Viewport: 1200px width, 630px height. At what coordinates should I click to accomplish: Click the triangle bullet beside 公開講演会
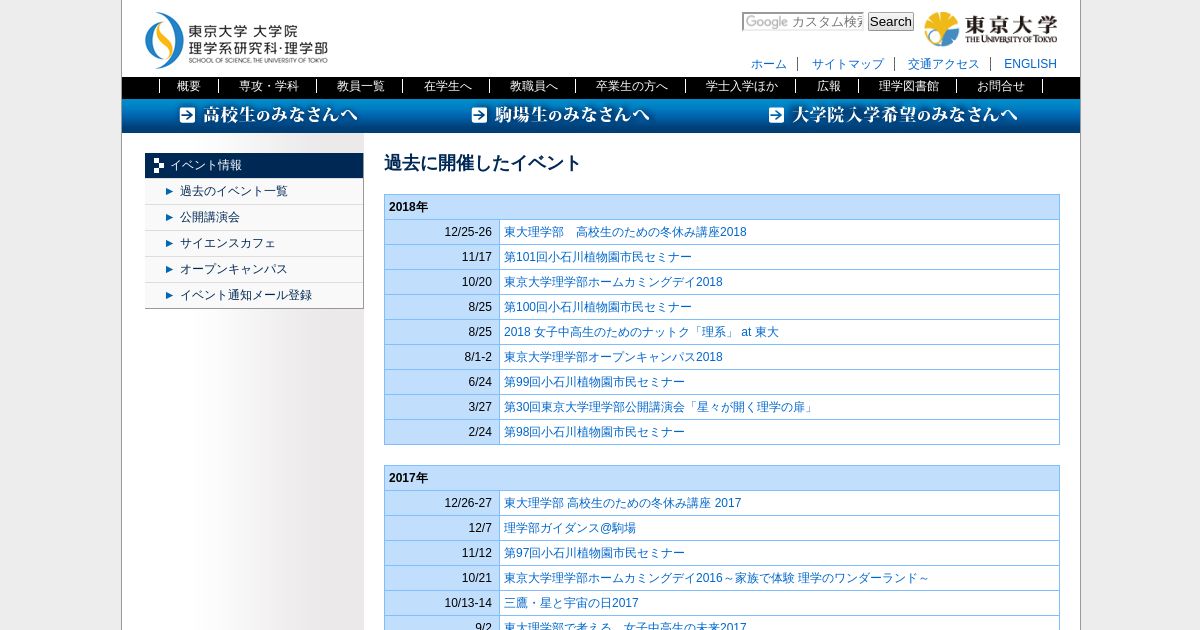pos(169,217)
